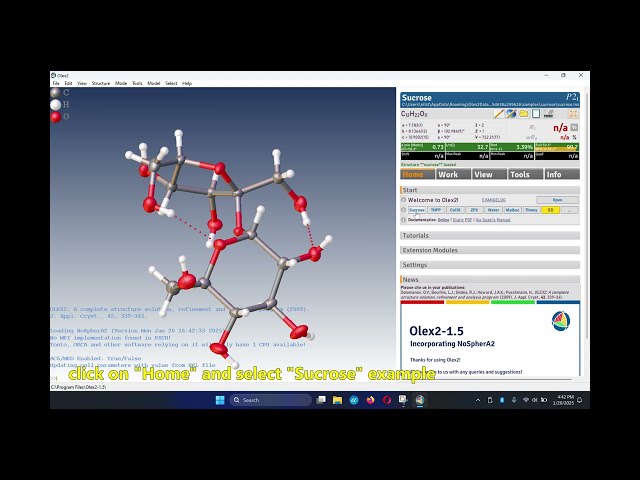Click the blank page icon in header

(536, 114)
